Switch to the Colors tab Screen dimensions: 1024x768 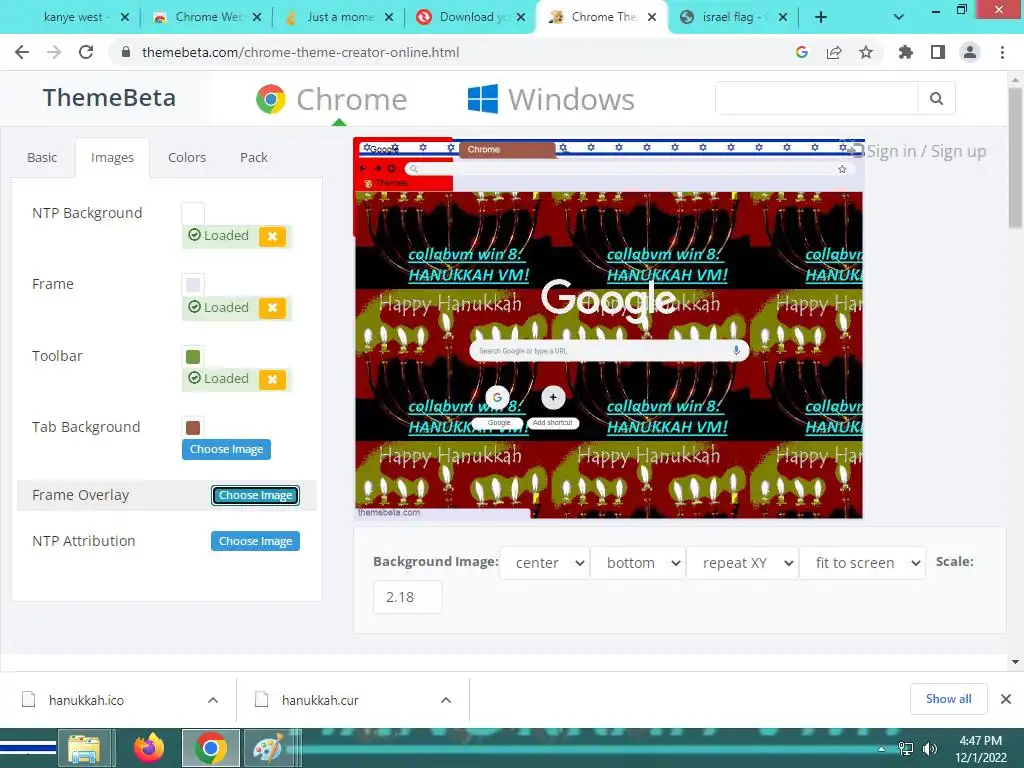pyautogui.click(x=187, y=157)
